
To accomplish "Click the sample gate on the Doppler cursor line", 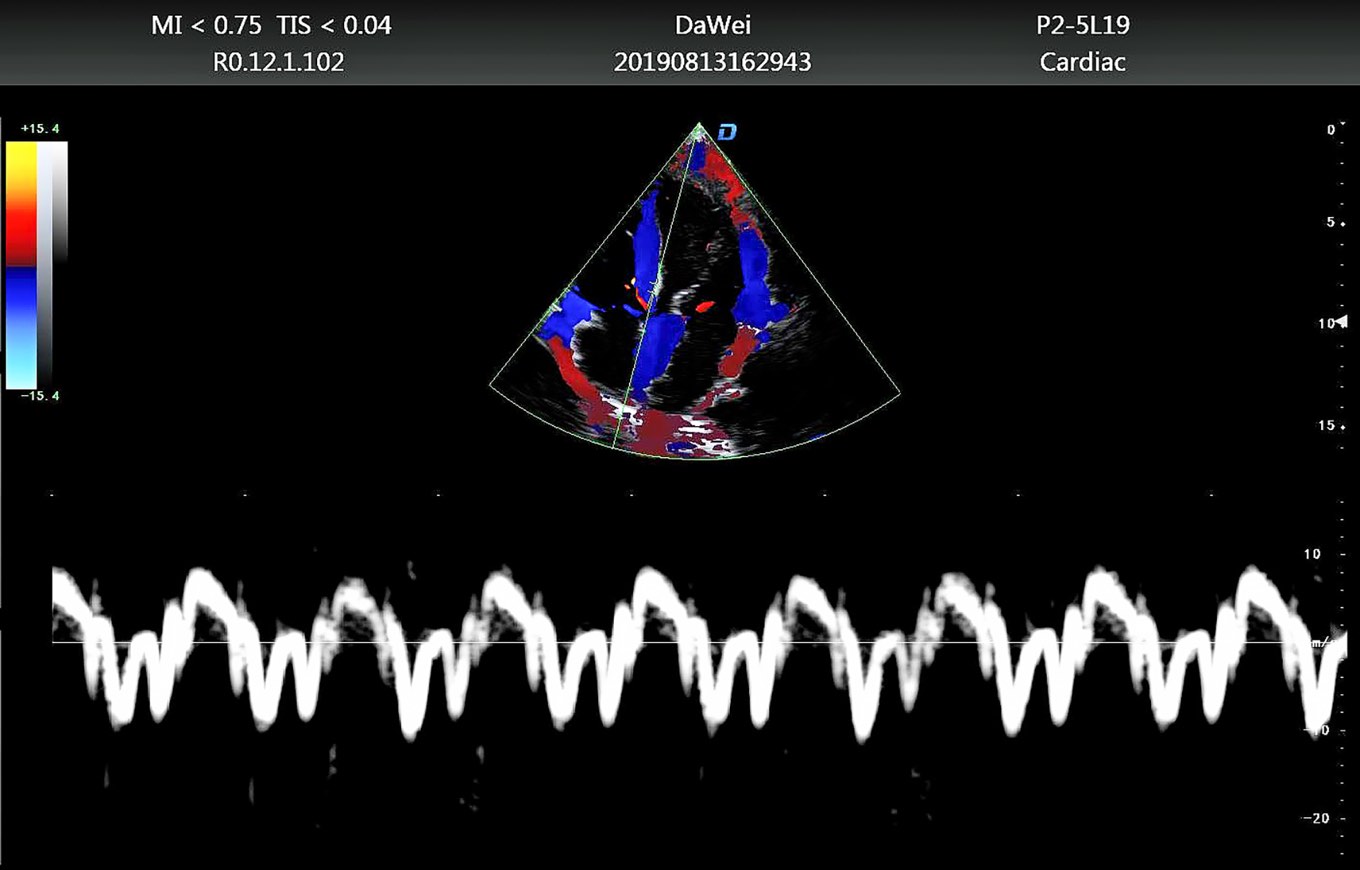I will (x=651, y=289).
